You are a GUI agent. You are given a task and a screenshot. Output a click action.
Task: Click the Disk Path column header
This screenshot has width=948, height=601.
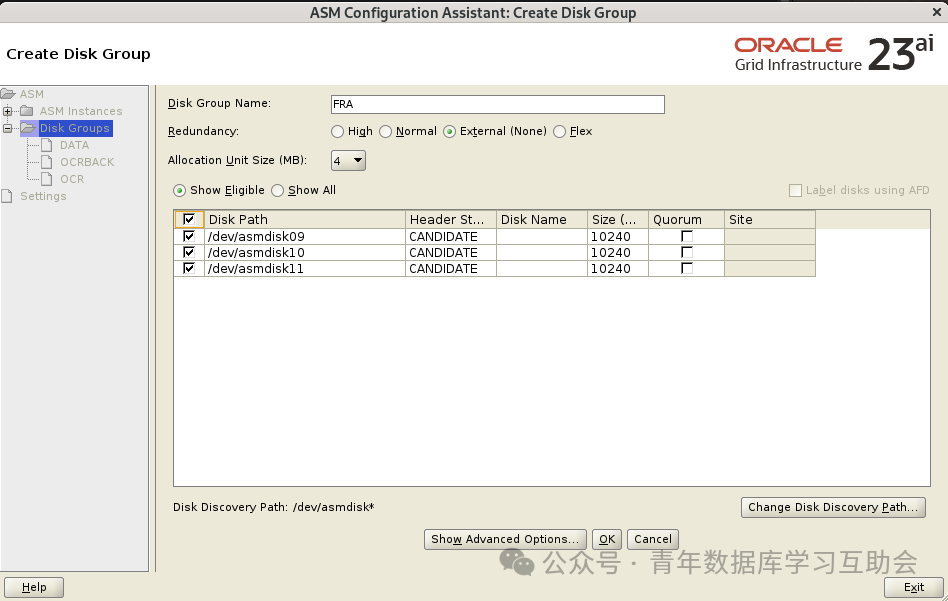305,219
